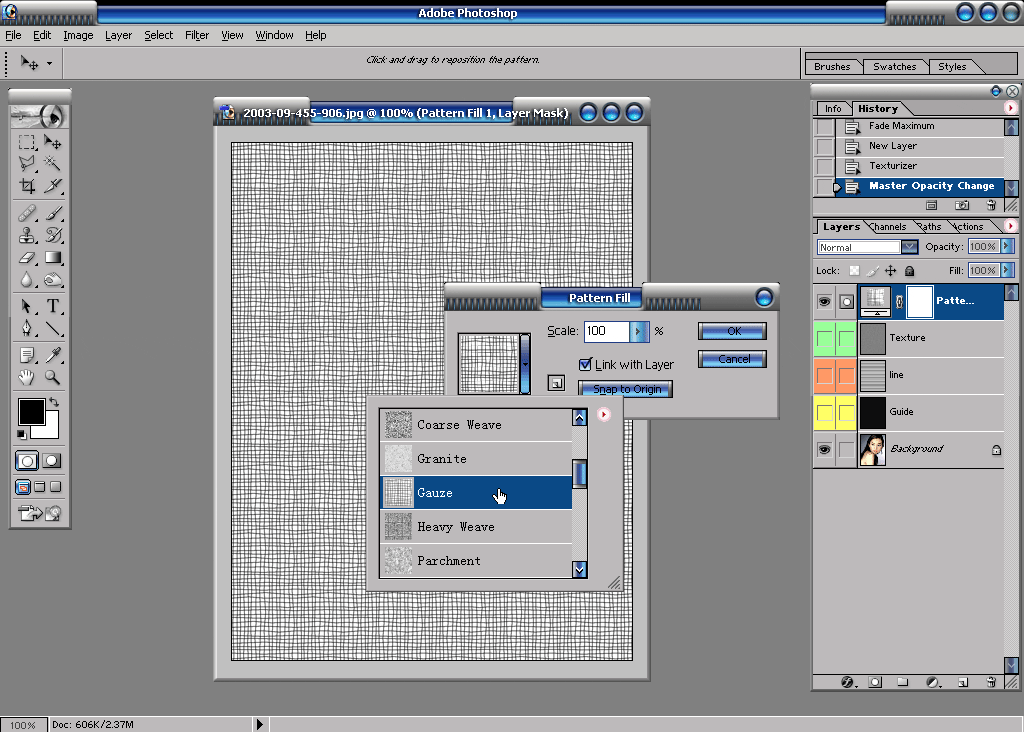Click the Snap to Origin button
This screenshot has height=732, width=1024.
point(626,389)
